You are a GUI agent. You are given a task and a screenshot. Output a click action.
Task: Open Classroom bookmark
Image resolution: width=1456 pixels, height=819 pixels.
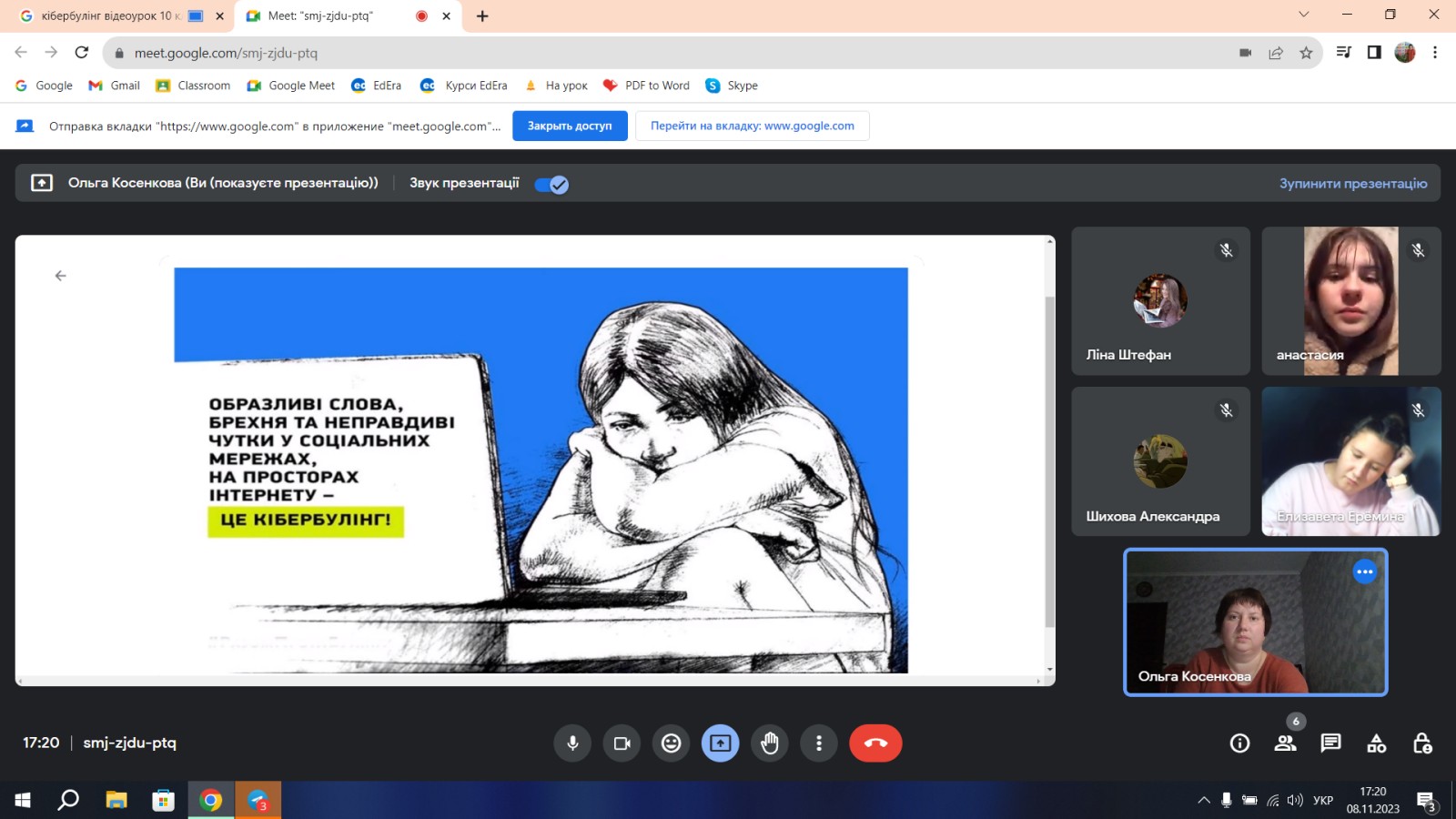193,86
